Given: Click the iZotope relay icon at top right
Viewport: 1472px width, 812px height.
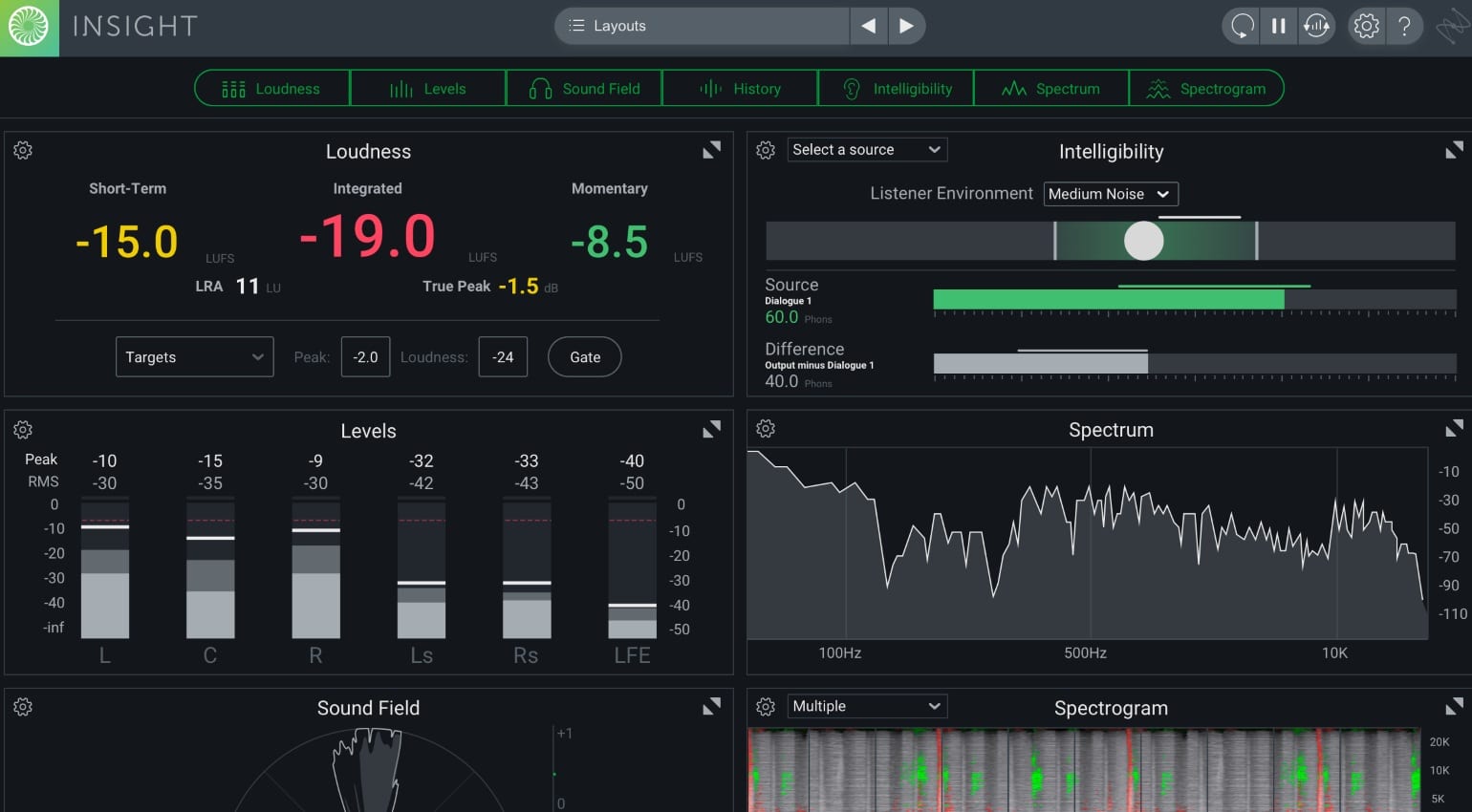Looking at the screenshot, I should click(x=1452, y=26).
